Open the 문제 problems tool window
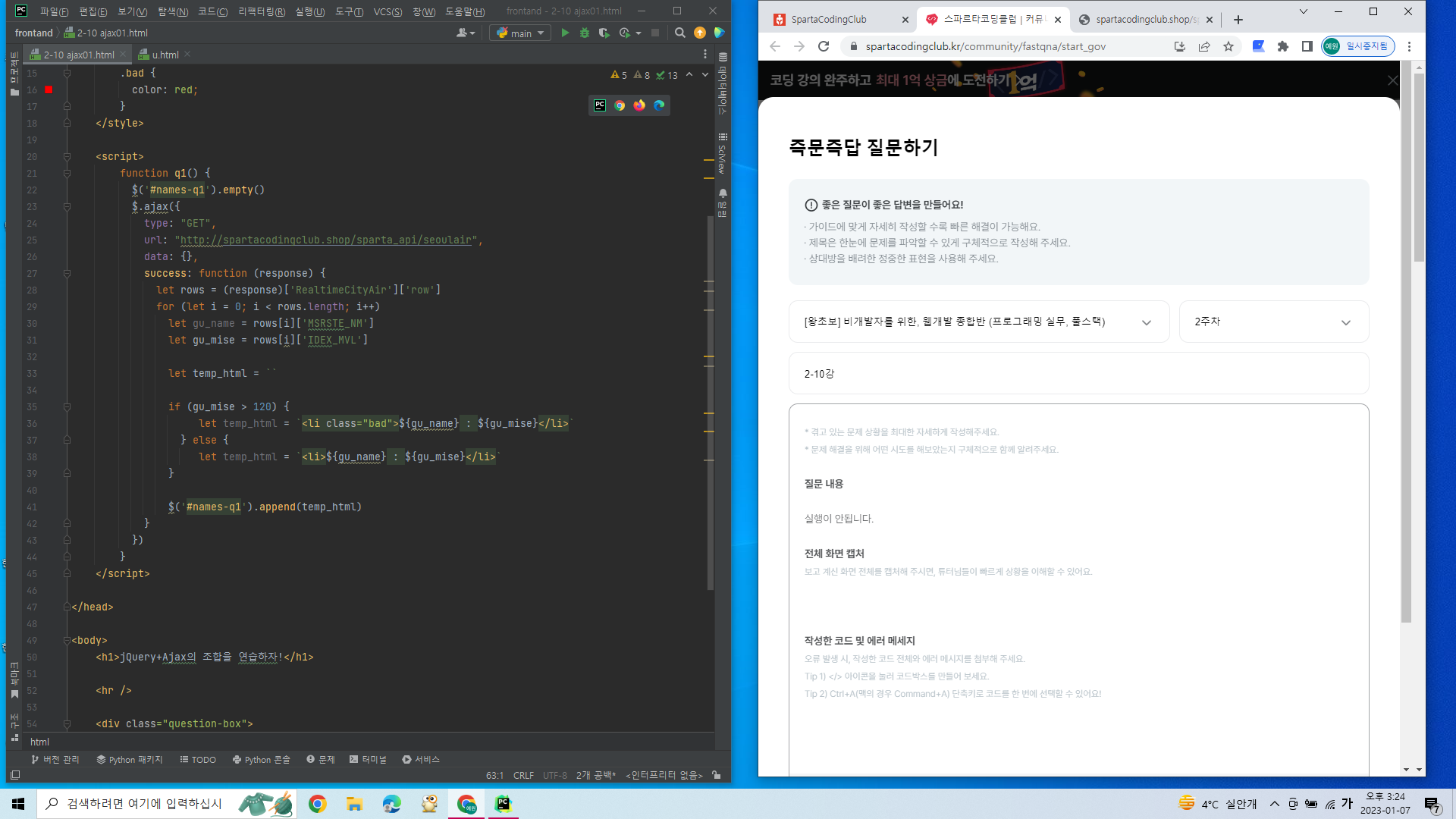Image resolution: width=1456 pixels, height=819 pixels. click(x=321, y=759)
